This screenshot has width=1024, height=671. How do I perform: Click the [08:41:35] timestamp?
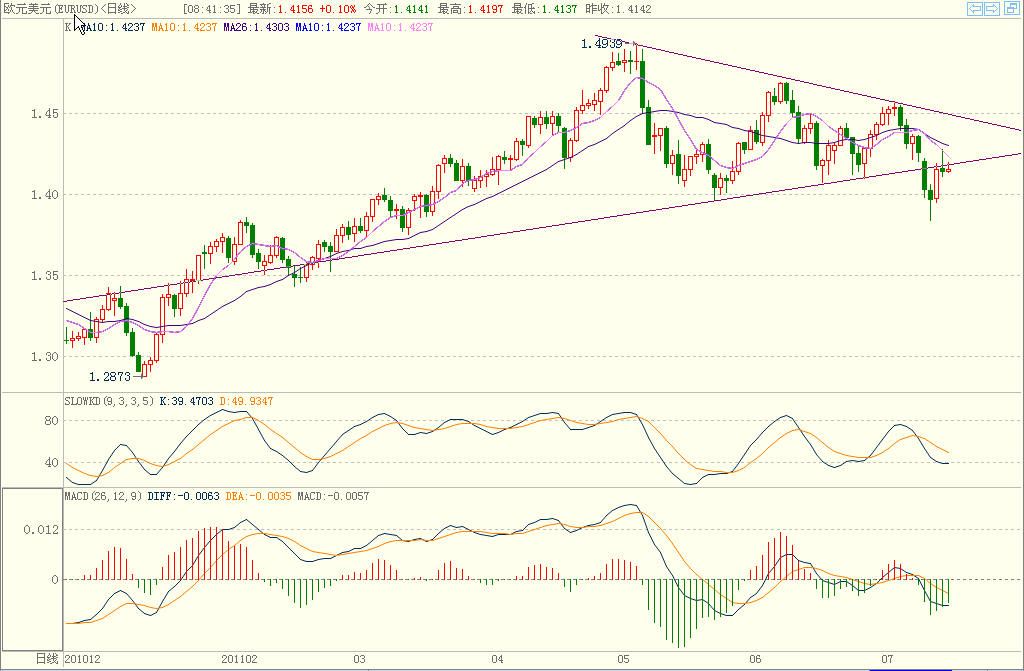pos(212,9)
